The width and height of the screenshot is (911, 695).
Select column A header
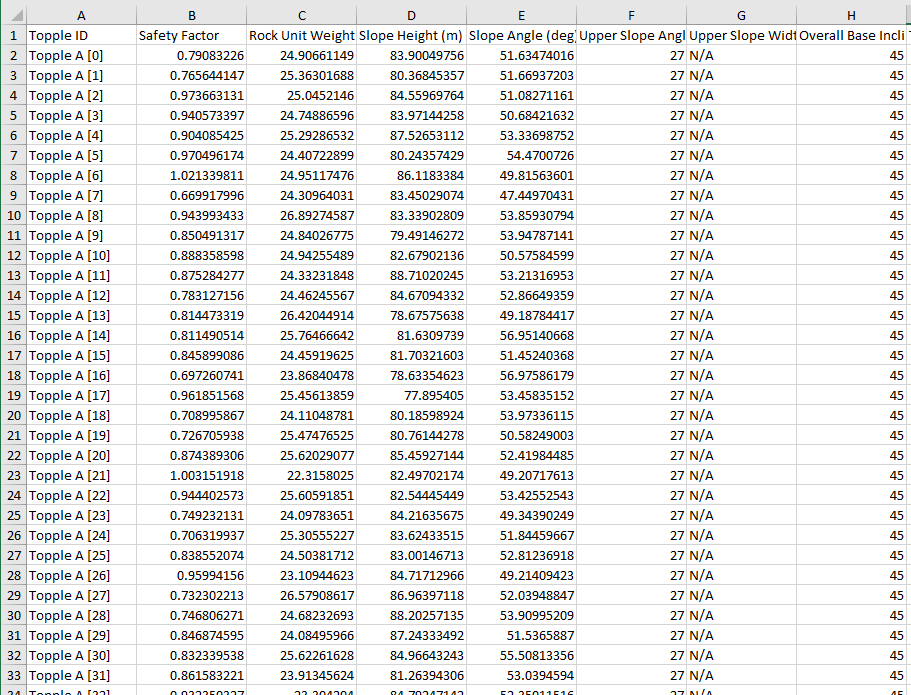pos(81,15)
